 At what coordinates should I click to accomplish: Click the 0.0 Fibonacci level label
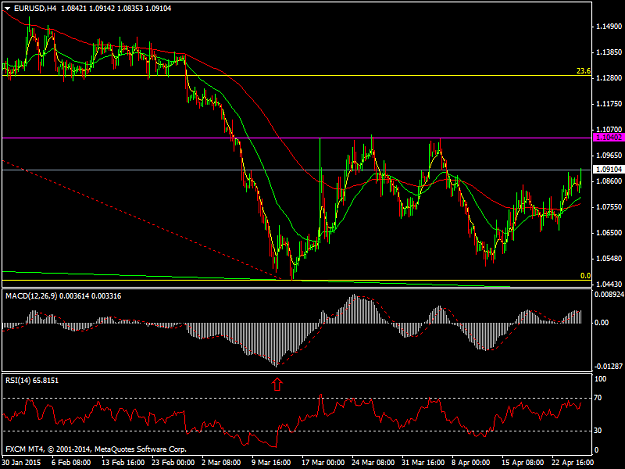coord(585,275)
